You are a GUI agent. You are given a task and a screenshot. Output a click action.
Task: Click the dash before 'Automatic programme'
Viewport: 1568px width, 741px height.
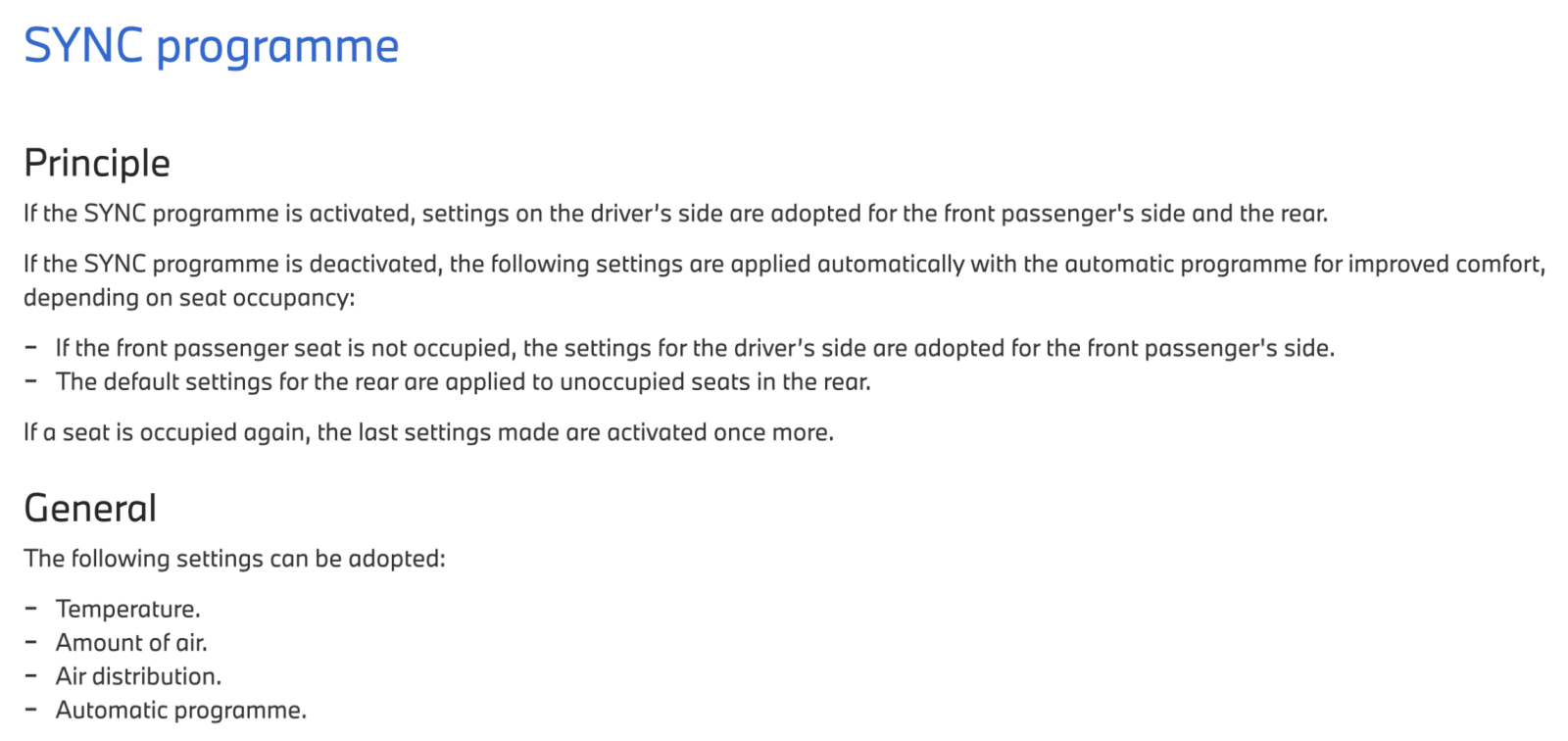click(31, 710)
